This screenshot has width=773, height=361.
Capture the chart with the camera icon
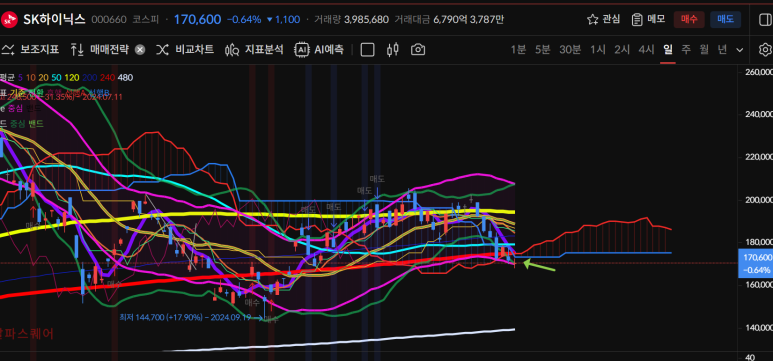[418, 50]
